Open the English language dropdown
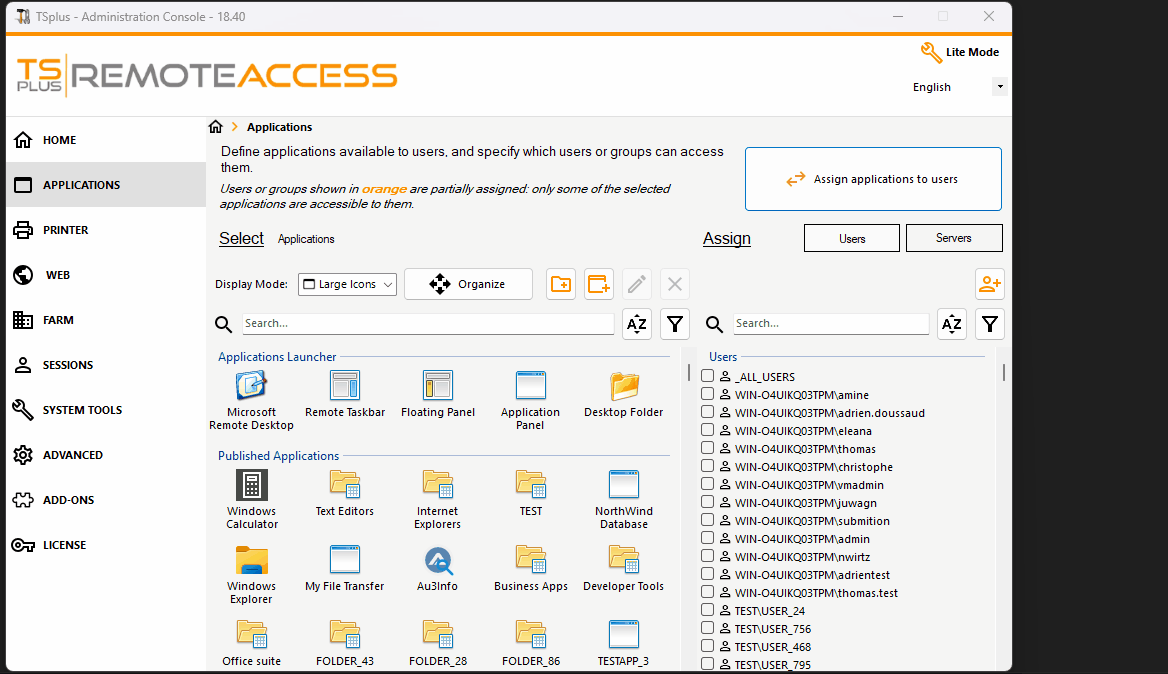This screenshot has height=674, width=1168. (x=999, y=87)
